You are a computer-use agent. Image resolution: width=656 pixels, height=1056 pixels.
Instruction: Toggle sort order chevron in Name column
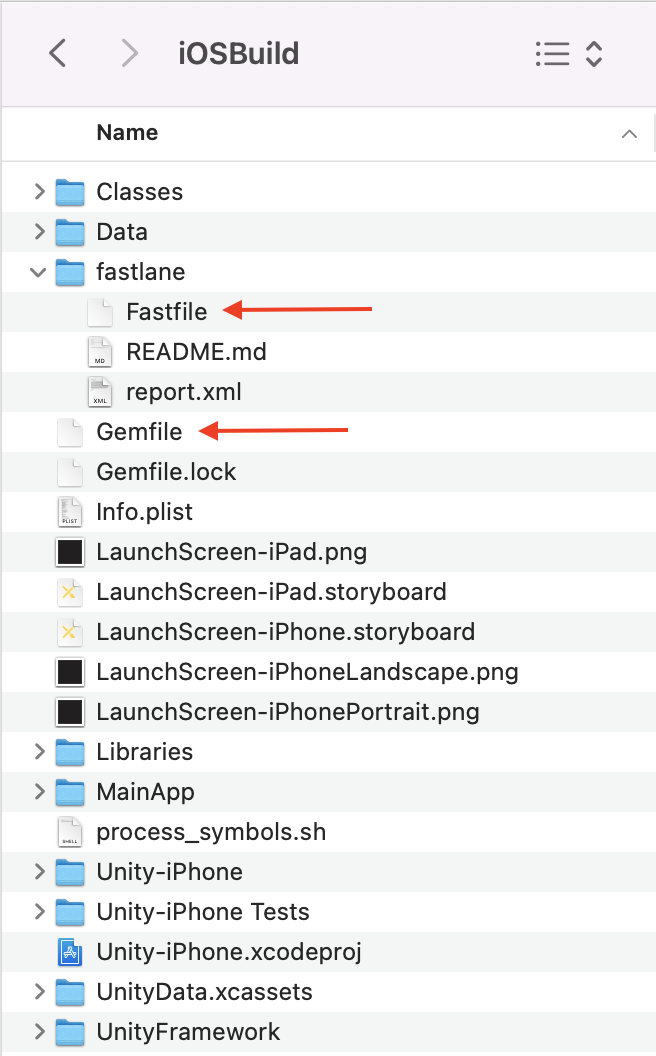(x=629, y=134)
